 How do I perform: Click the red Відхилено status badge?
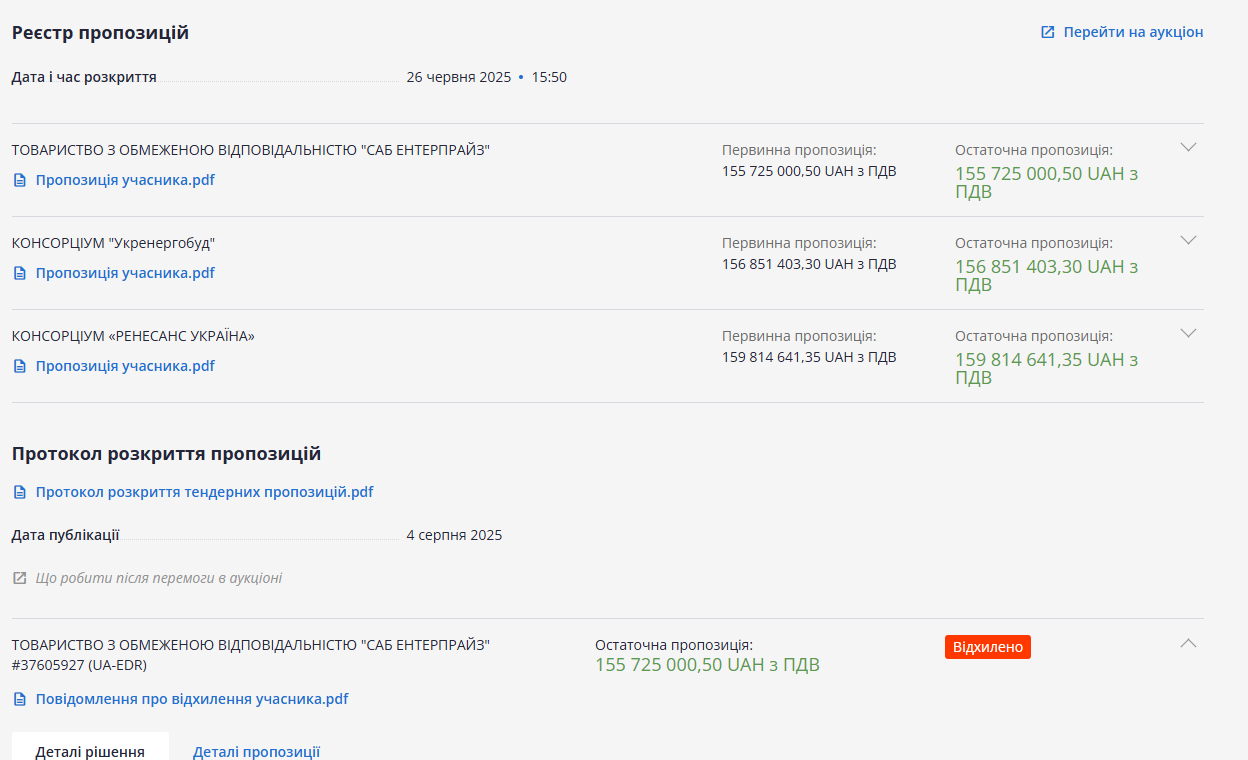click(987, 647)
